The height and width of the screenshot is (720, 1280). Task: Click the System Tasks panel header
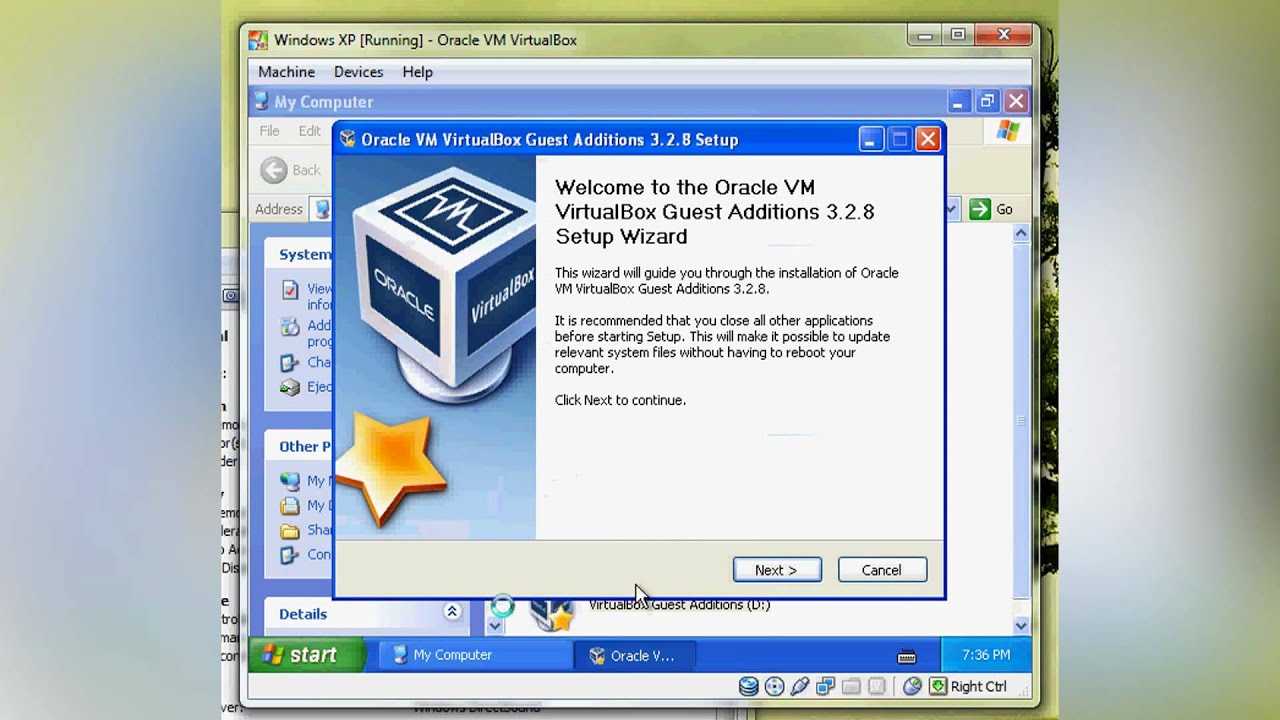tap(300, 254)
